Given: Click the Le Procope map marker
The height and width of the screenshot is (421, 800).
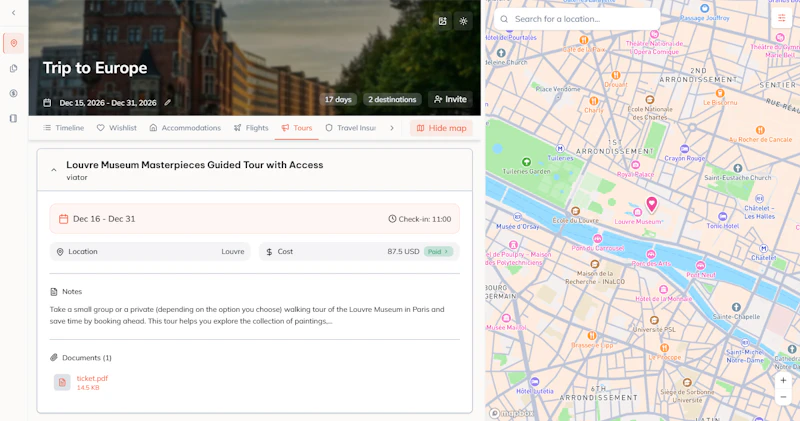Looking at the screenshot, I should pyautogui.click(x=664, y=348).
